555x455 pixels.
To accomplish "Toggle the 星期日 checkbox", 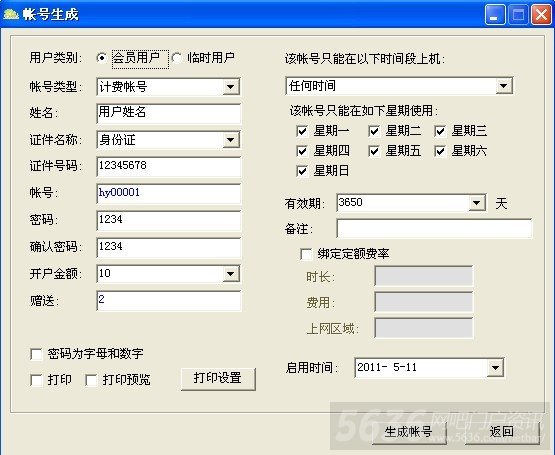I will tap(302, 171).
